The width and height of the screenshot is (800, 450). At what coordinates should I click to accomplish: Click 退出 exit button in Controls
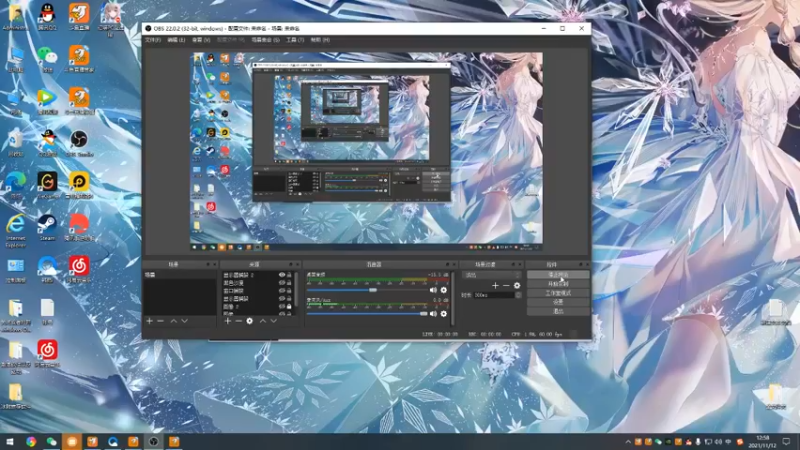click(x=558, y=311)
